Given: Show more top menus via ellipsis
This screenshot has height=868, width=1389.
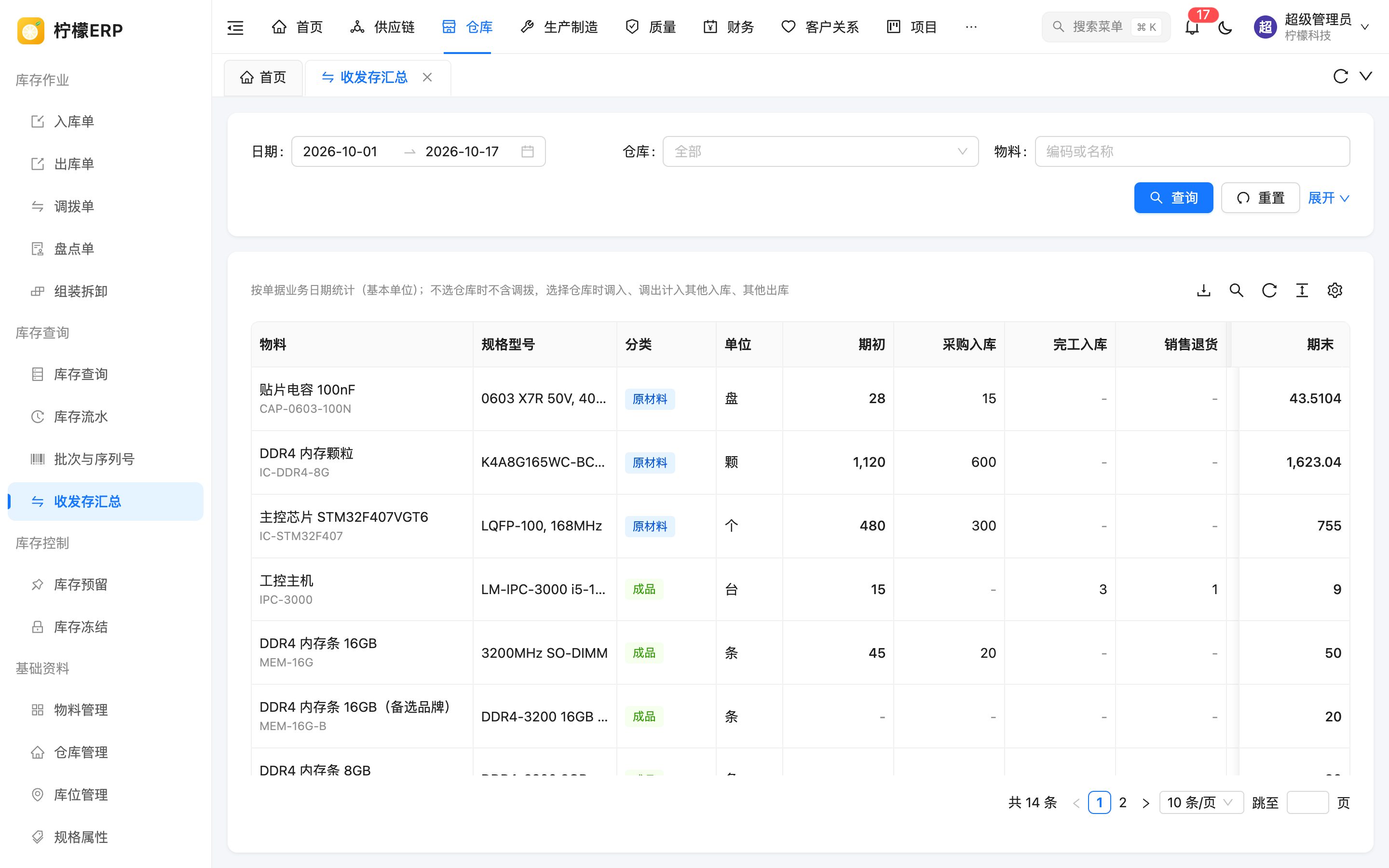Looking at the screenshot, I should (971, 27).
